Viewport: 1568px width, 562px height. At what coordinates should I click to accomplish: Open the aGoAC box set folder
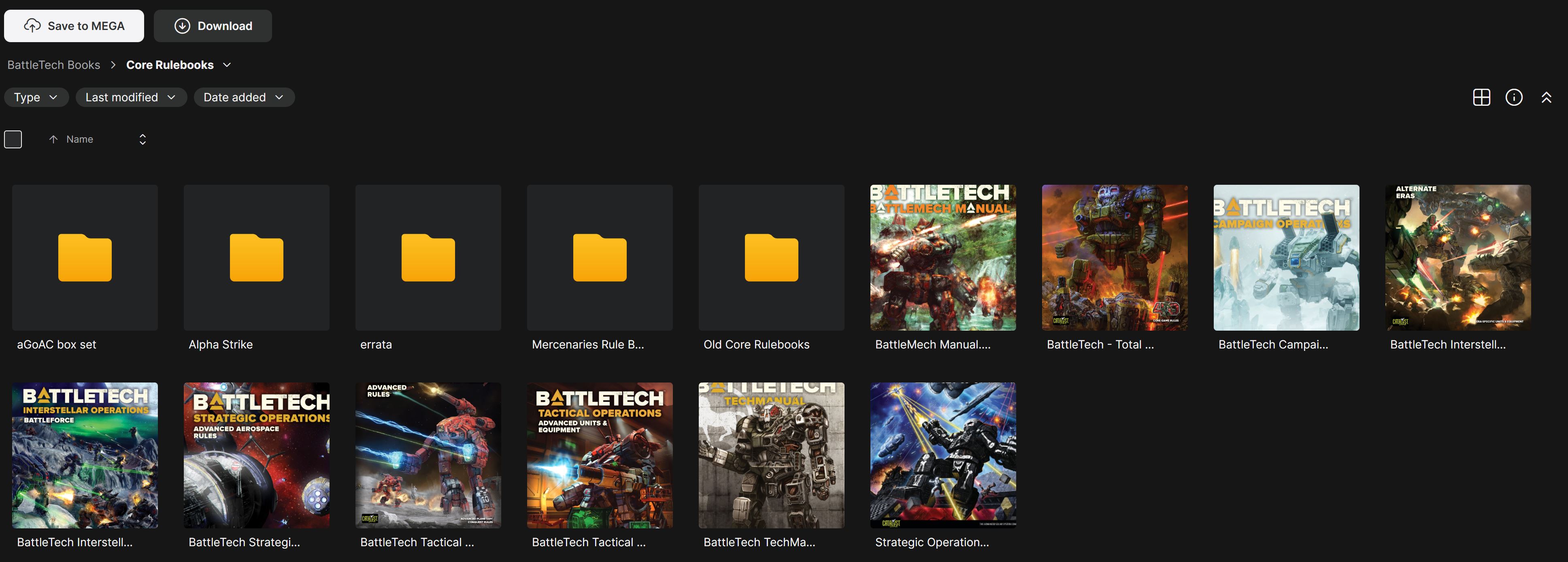coord(85,258)
